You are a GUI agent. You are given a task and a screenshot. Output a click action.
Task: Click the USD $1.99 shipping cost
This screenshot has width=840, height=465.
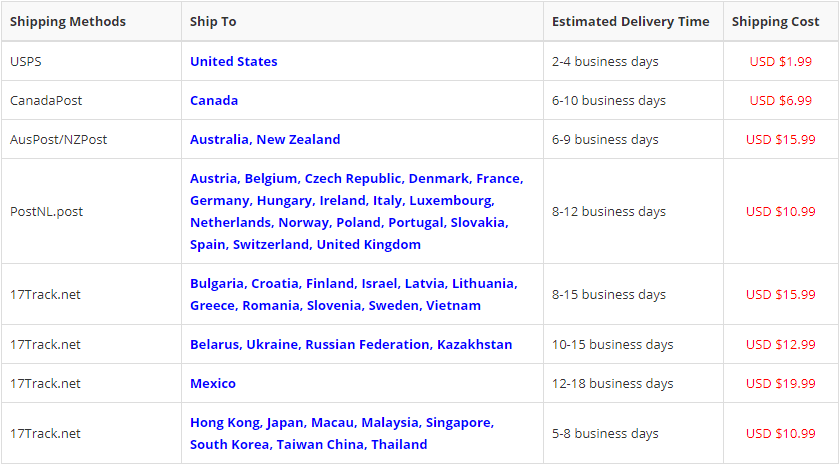tap(780, 61)
